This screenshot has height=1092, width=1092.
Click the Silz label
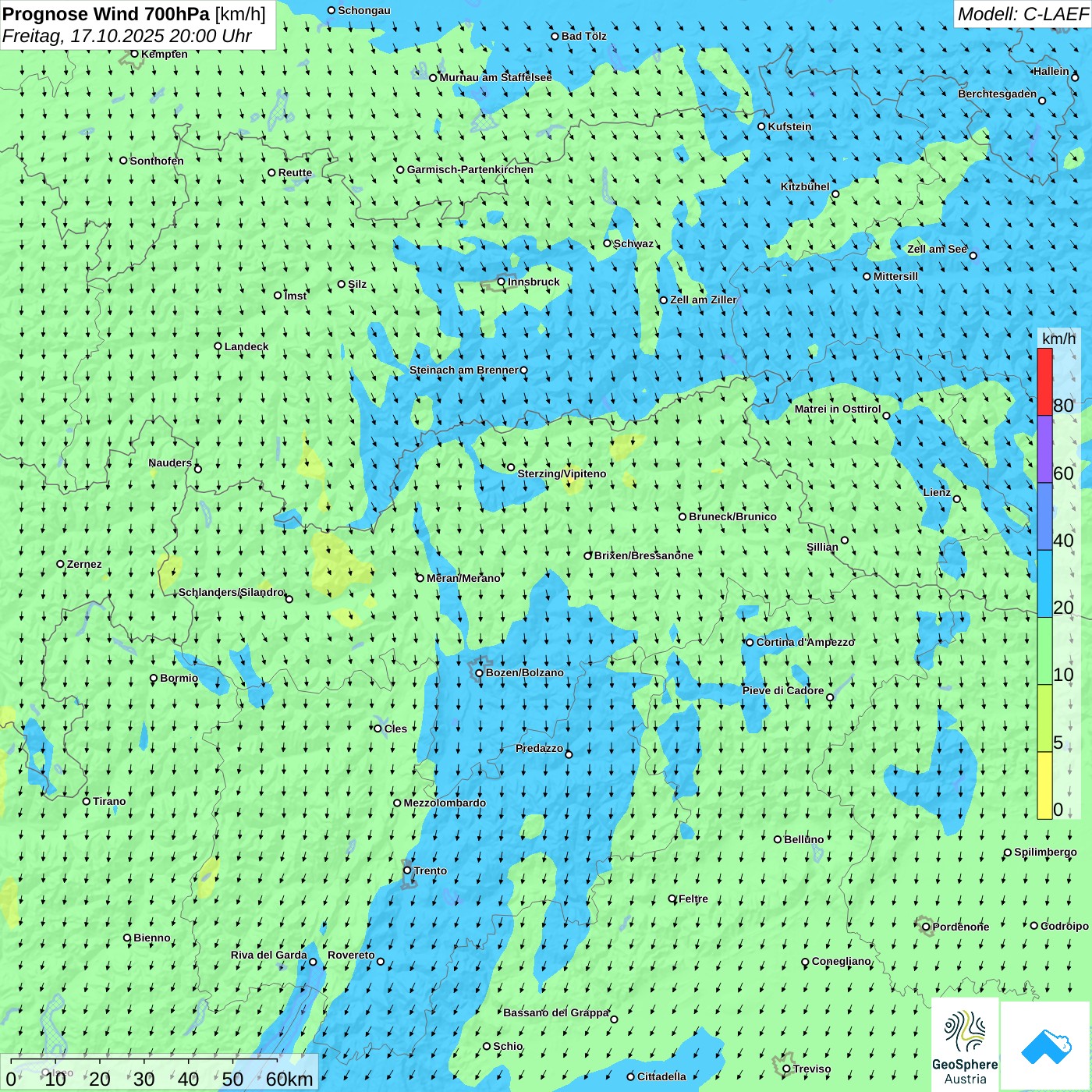pyautogui.click(x=356, y=284)
